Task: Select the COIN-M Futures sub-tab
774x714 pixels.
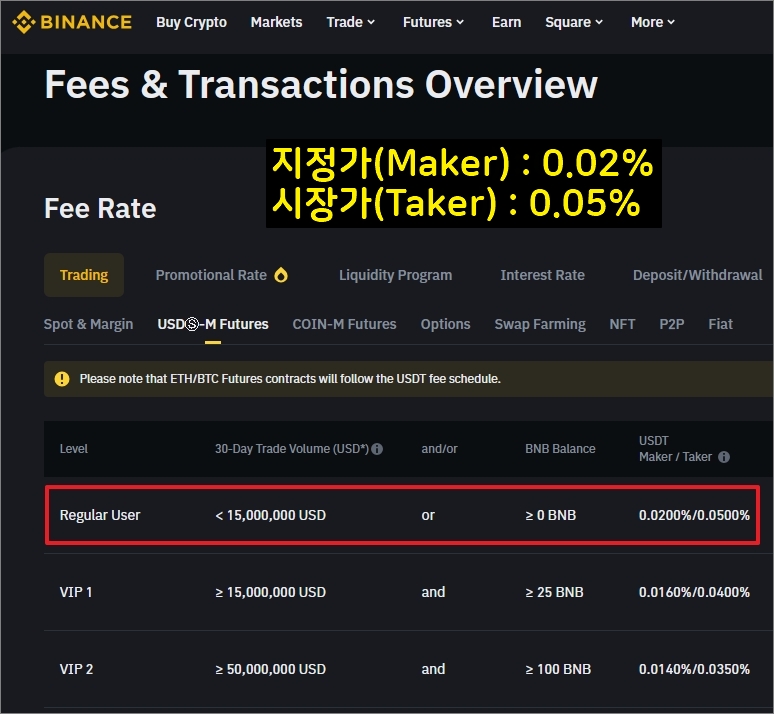Action: (345, 324)
